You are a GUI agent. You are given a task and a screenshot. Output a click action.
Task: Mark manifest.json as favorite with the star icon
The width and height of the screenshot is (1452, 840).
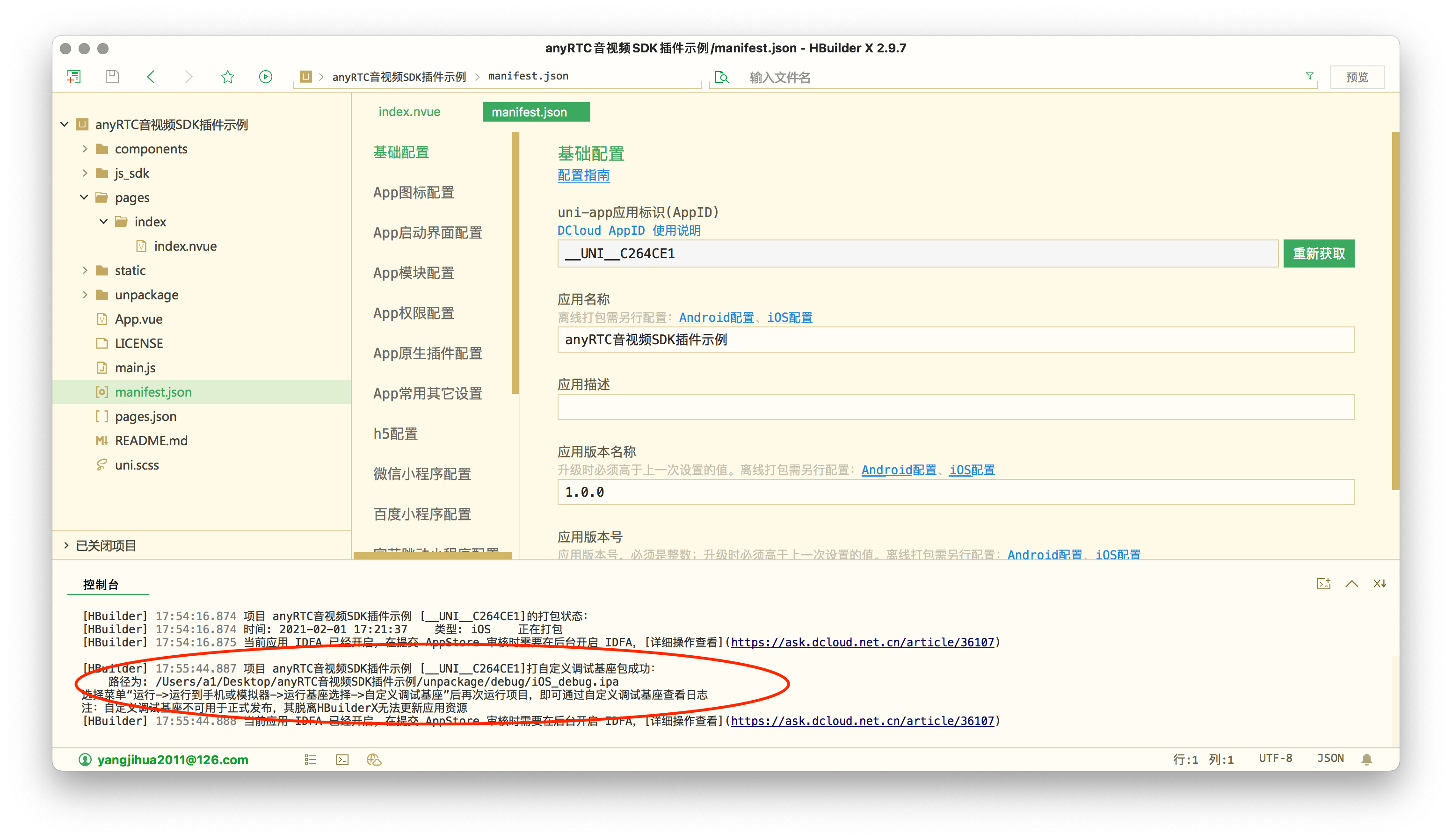[x=228, y=76]
